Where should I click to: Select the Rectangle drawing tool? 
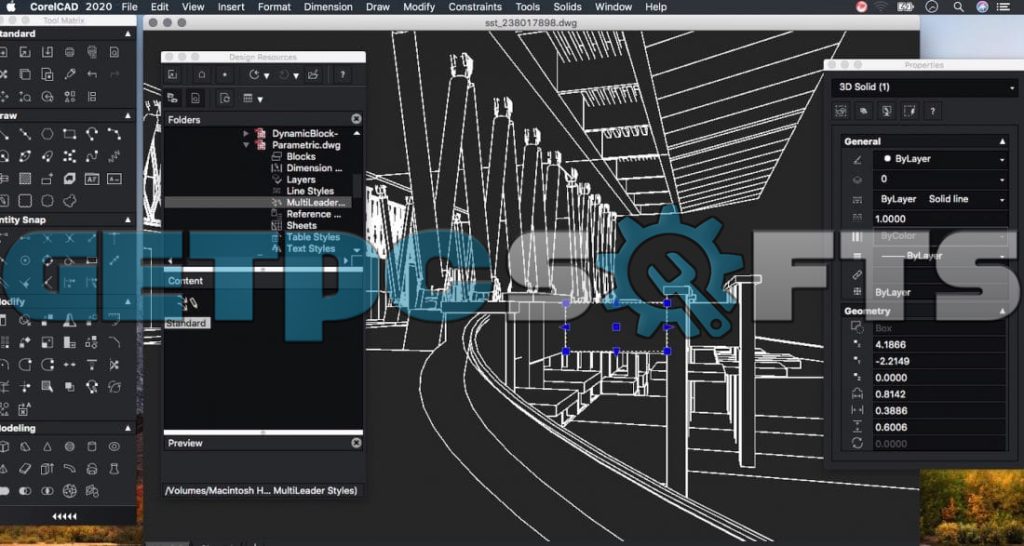pos(69,135)
